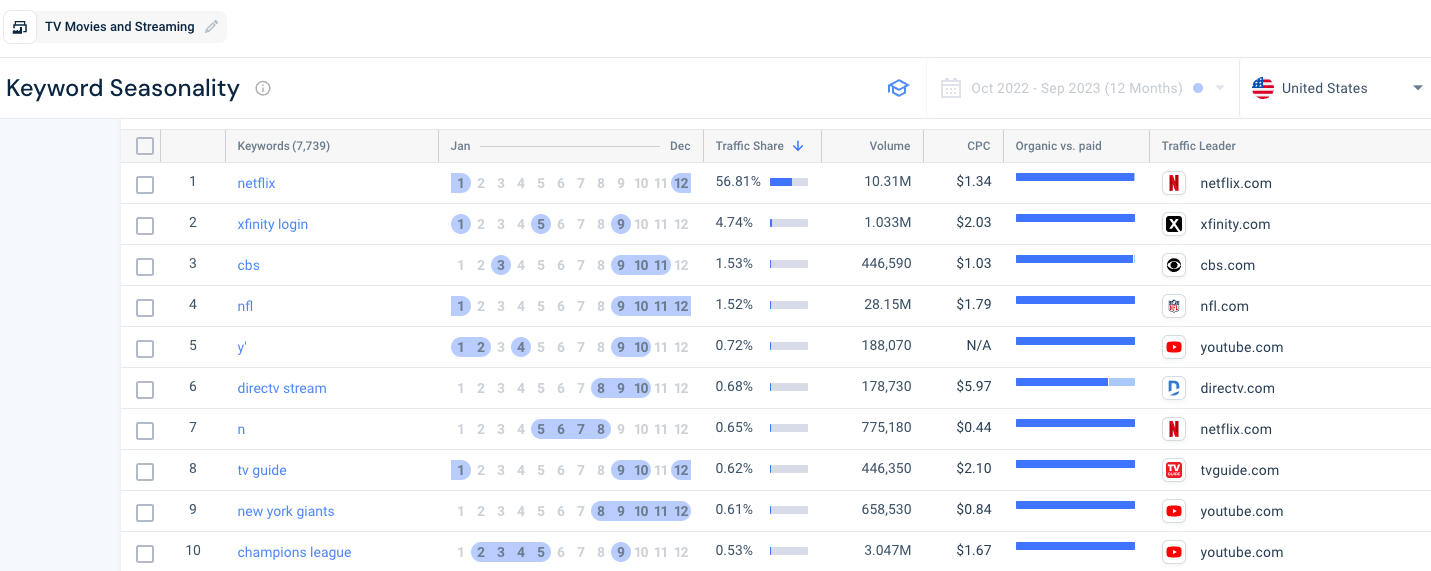Click the United States flag icon
The width and height of the screenshot is (1431, 571).
click(1263, 88)
